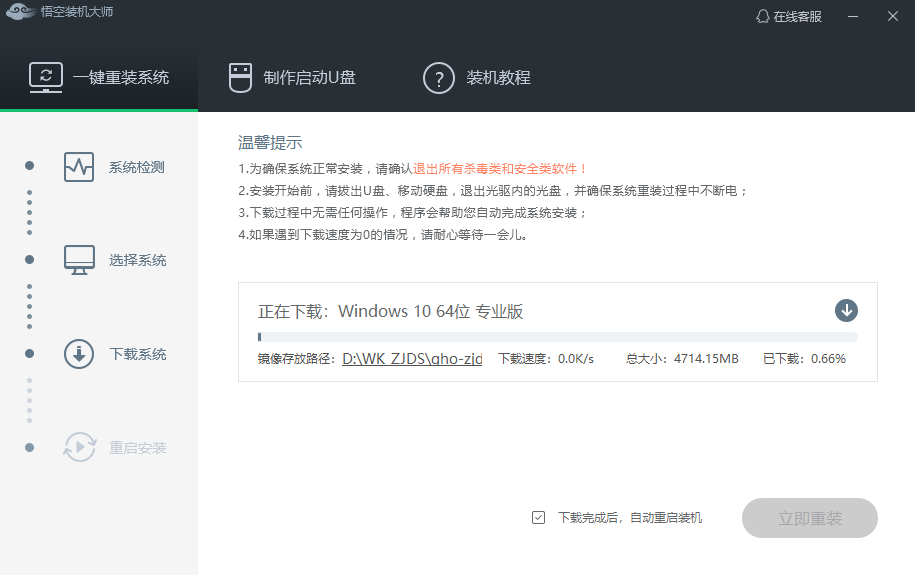
Task: Click the select-system monitor icon
Action: (x=79, y=260)
